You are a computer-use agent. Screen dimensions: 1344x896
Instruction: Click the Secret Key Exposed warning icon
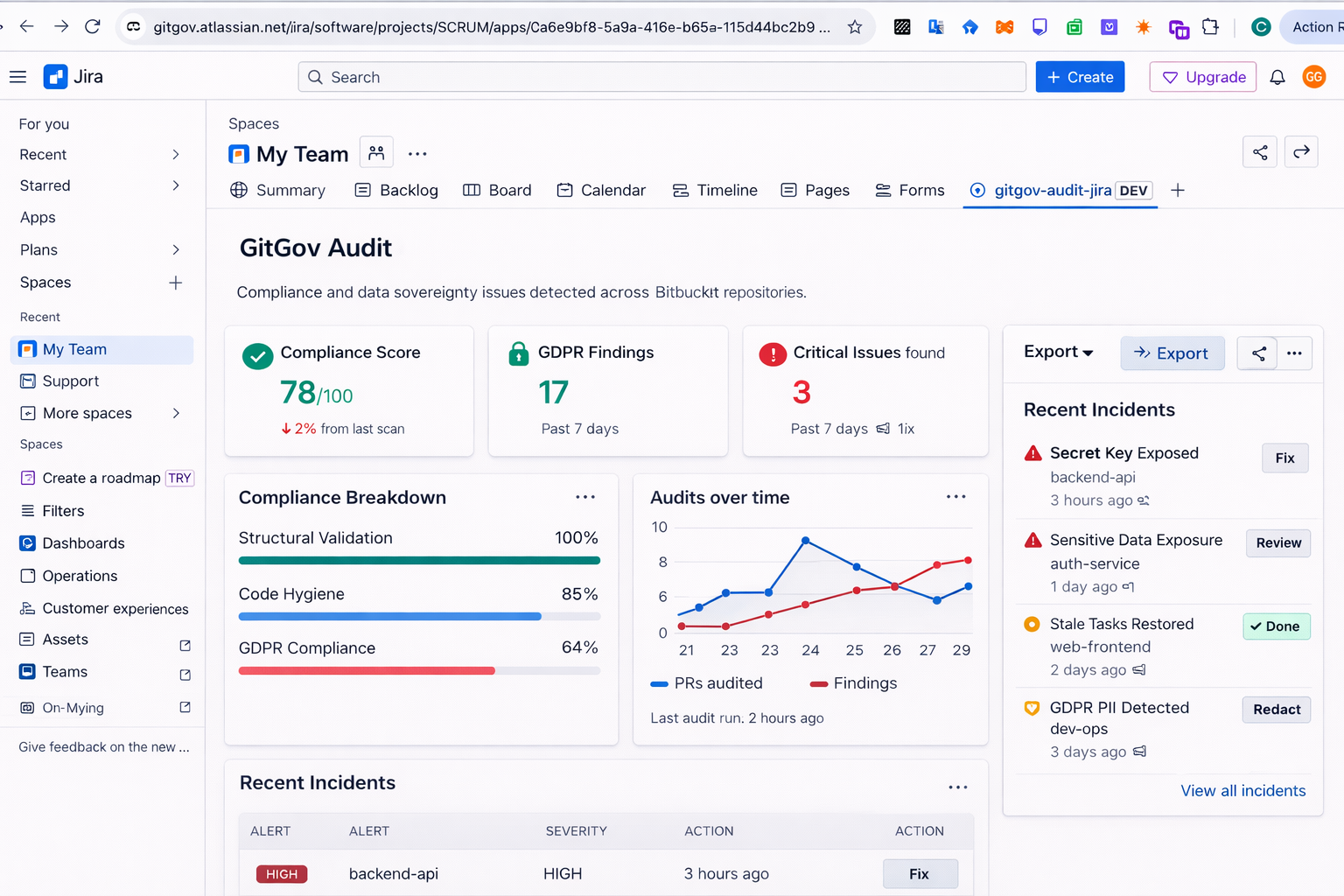(1032, 453)
